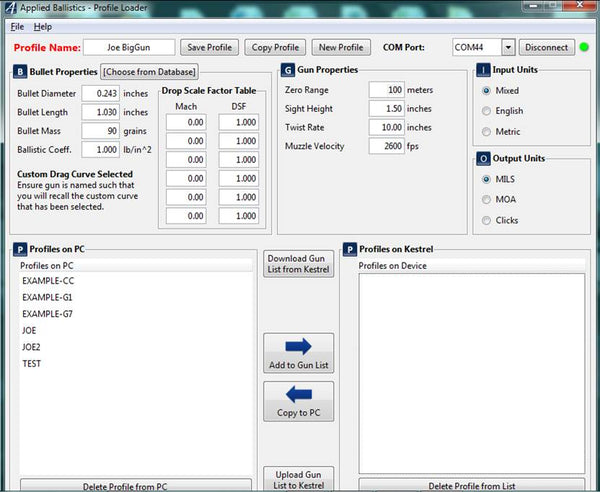Select EXAMPLE-G7 in Profiles on PC list
The width and height of the screenshot is (600, 492).
pos(47,314)
